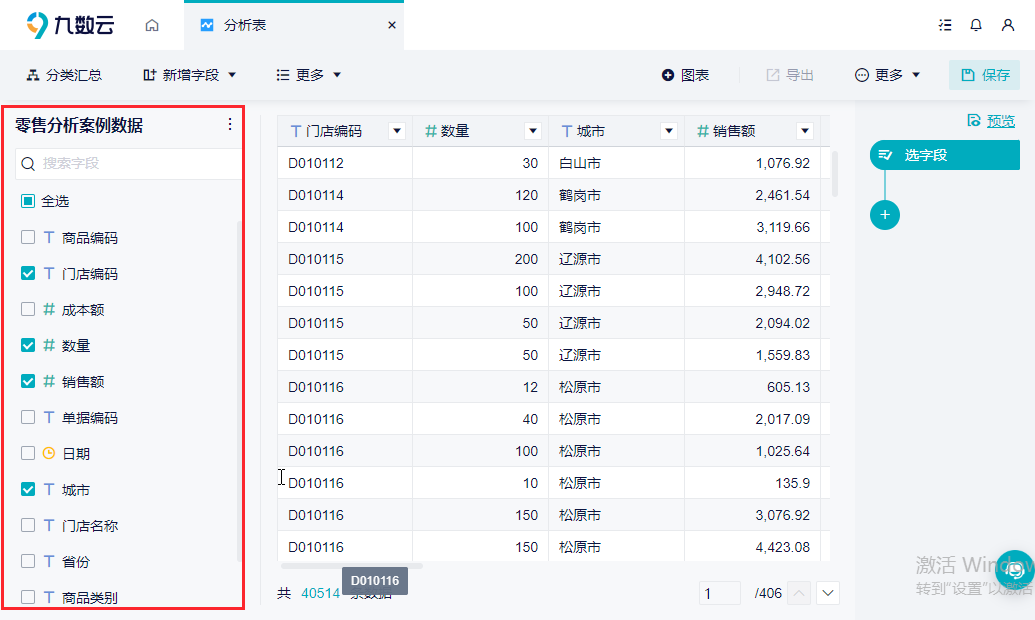The height and width of the screenshot is (620, 1035).
Task: Select the sales value 1,076.92
Action: point(752,163)
